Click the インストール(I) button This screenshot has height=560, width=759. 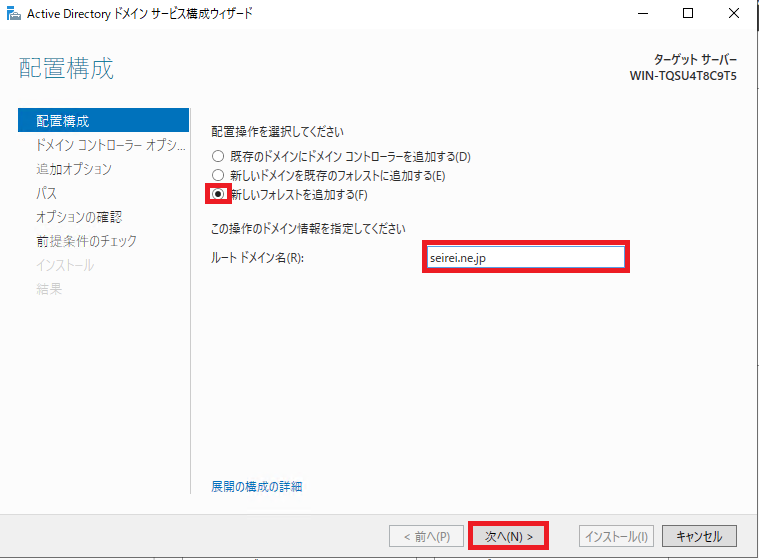point(616,536)
